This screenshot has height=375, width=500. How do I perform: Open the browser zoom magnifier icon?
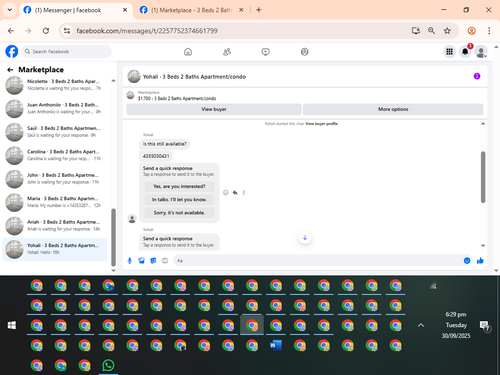pyautogui.click(x=431, y=31)
